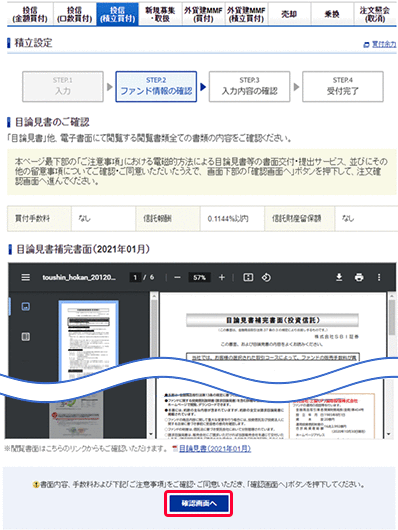Select the thumbnails view icon in sidebar
This screenshot has height=530, width=398.
click(x=26, y=307)
